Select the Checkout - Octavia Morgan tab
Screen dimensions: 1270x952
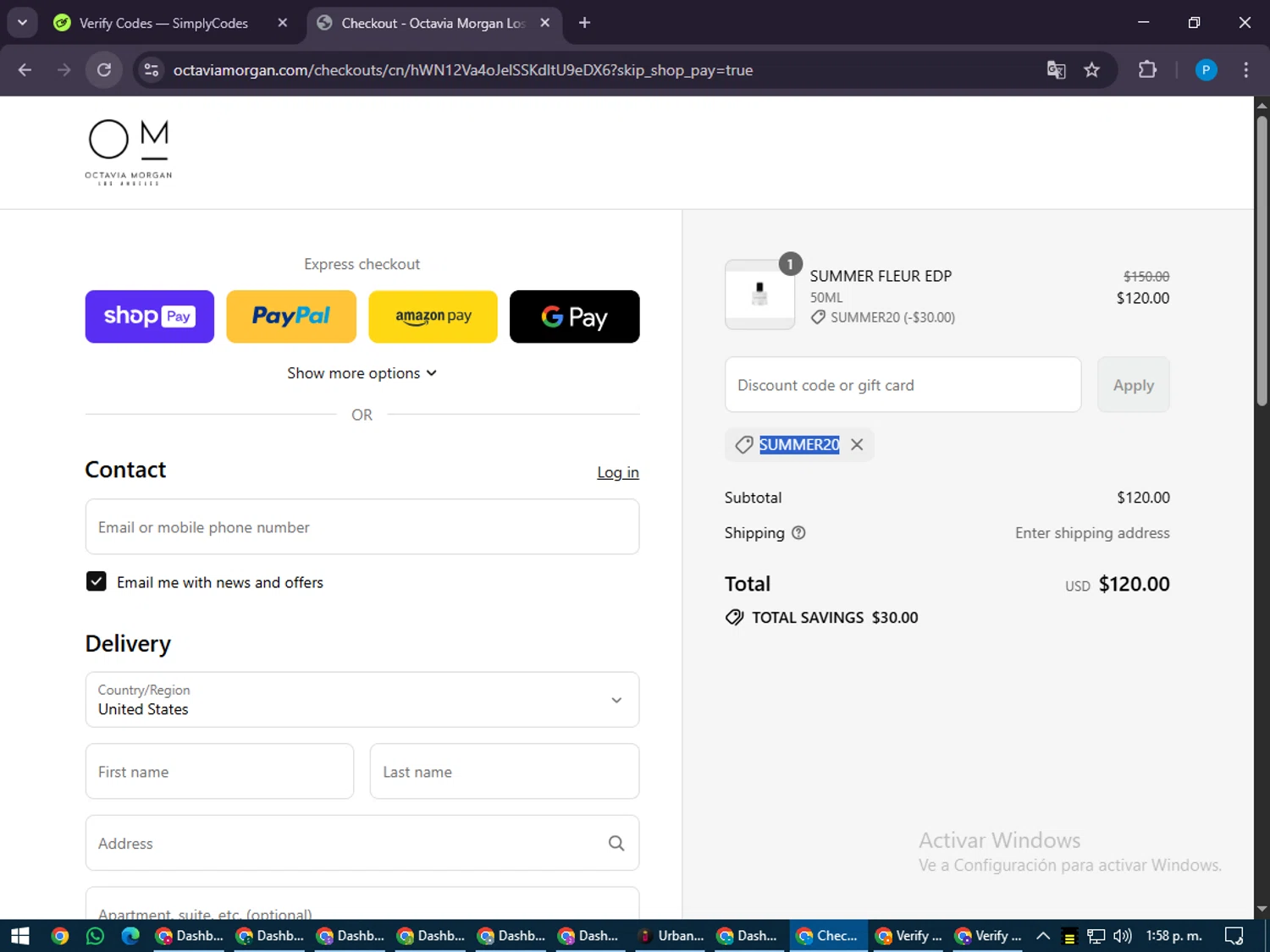click(433, 24)
